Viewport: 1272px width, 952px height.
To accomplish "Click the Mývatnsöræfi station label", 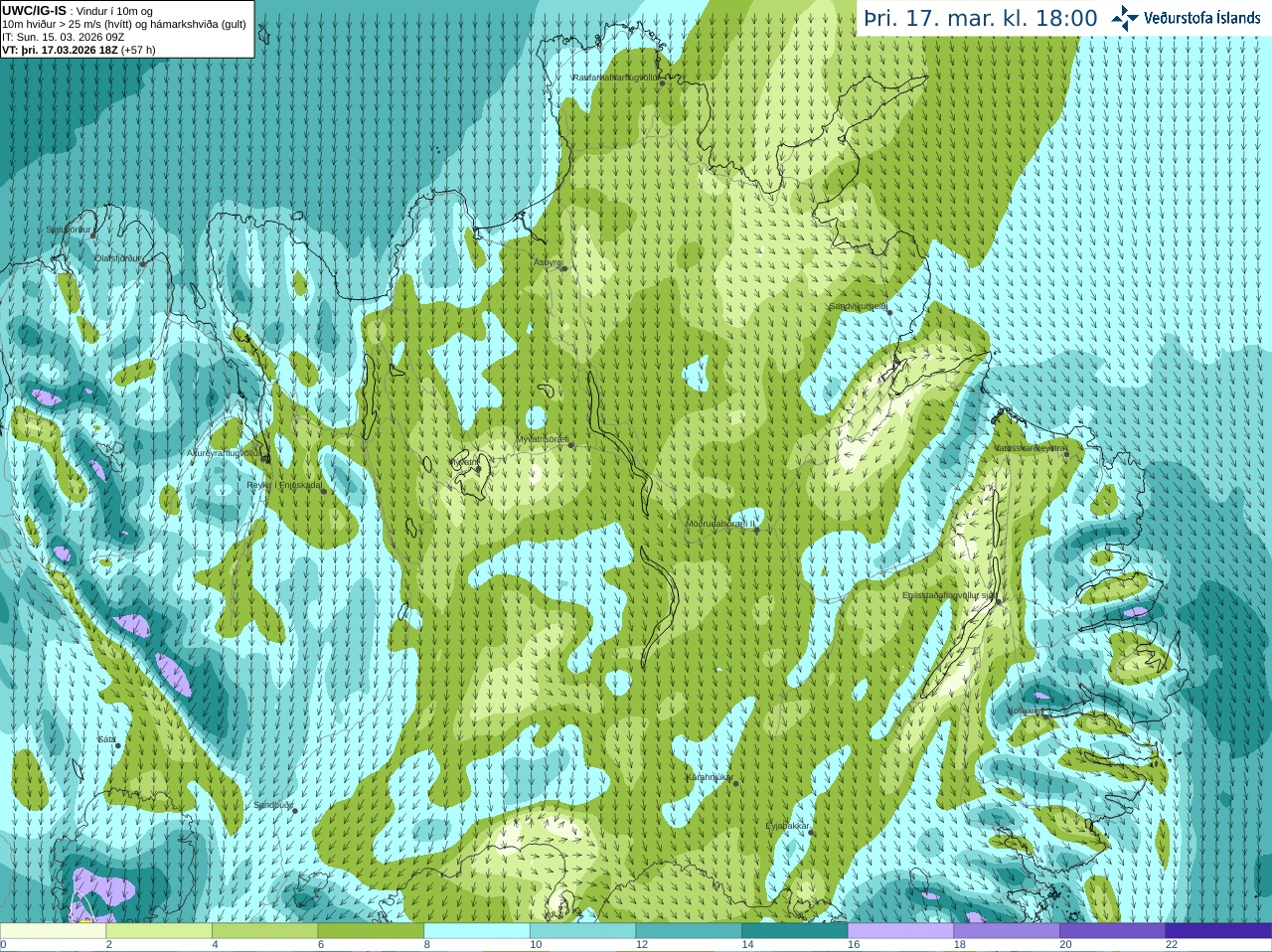I will tap(542, 439).
